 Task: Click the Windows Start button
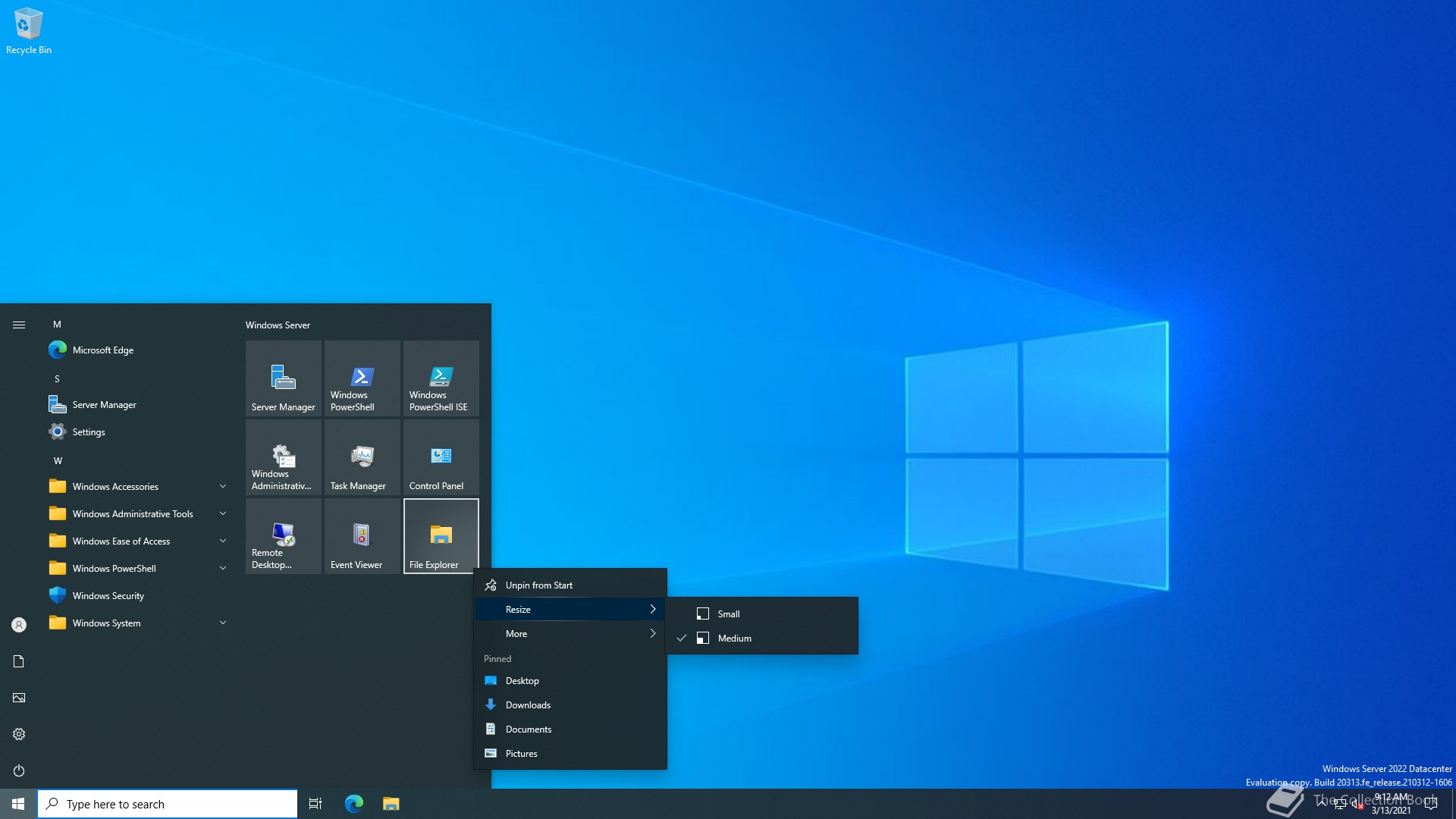[x=18, y=804]
